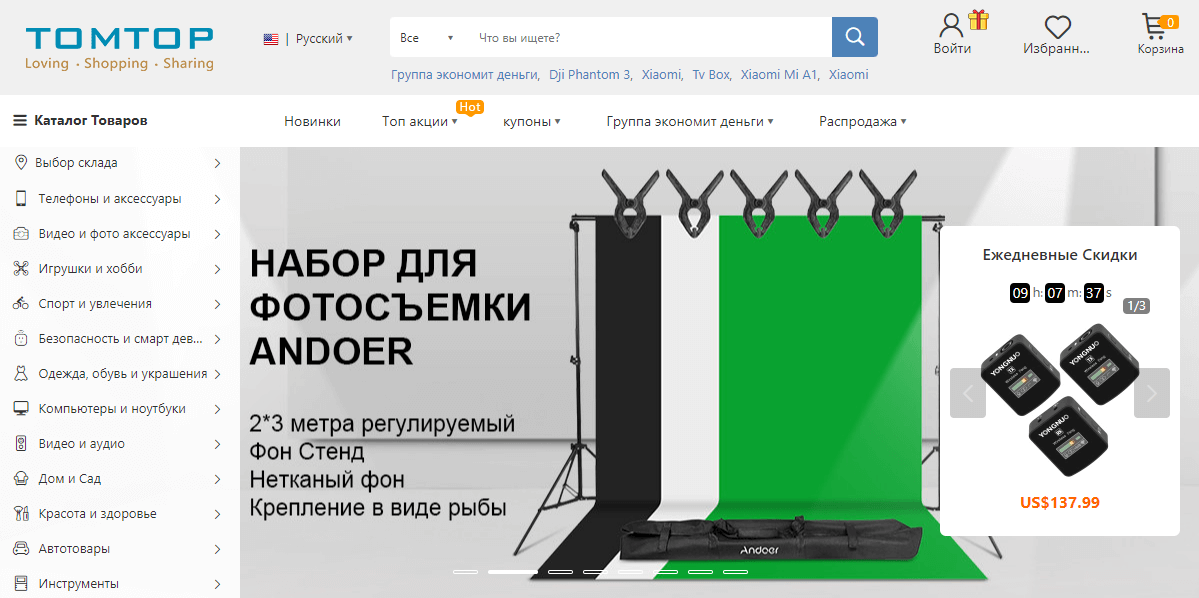The height and width of the screenshot is (598, 1199).
Task: Expand the Топ акции menu
Action: point(419,122)
